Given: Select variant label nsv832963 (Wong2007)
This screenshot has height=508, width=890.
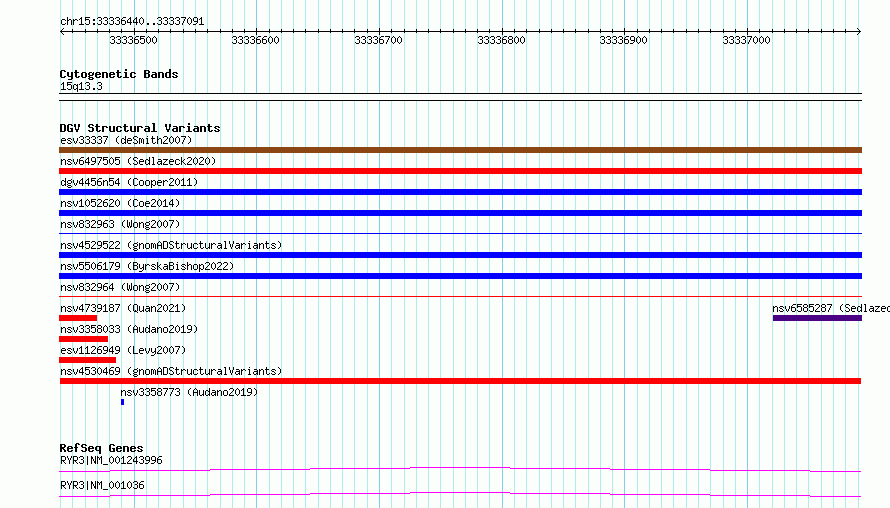Looking at the screenshot, I should tap(120, 224).
